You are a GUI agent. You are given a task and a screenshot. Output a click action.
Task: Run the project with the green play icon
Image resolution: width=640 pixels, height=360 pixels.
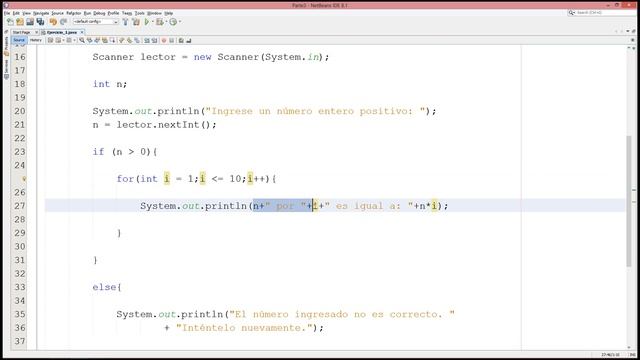tap(147, 22)
